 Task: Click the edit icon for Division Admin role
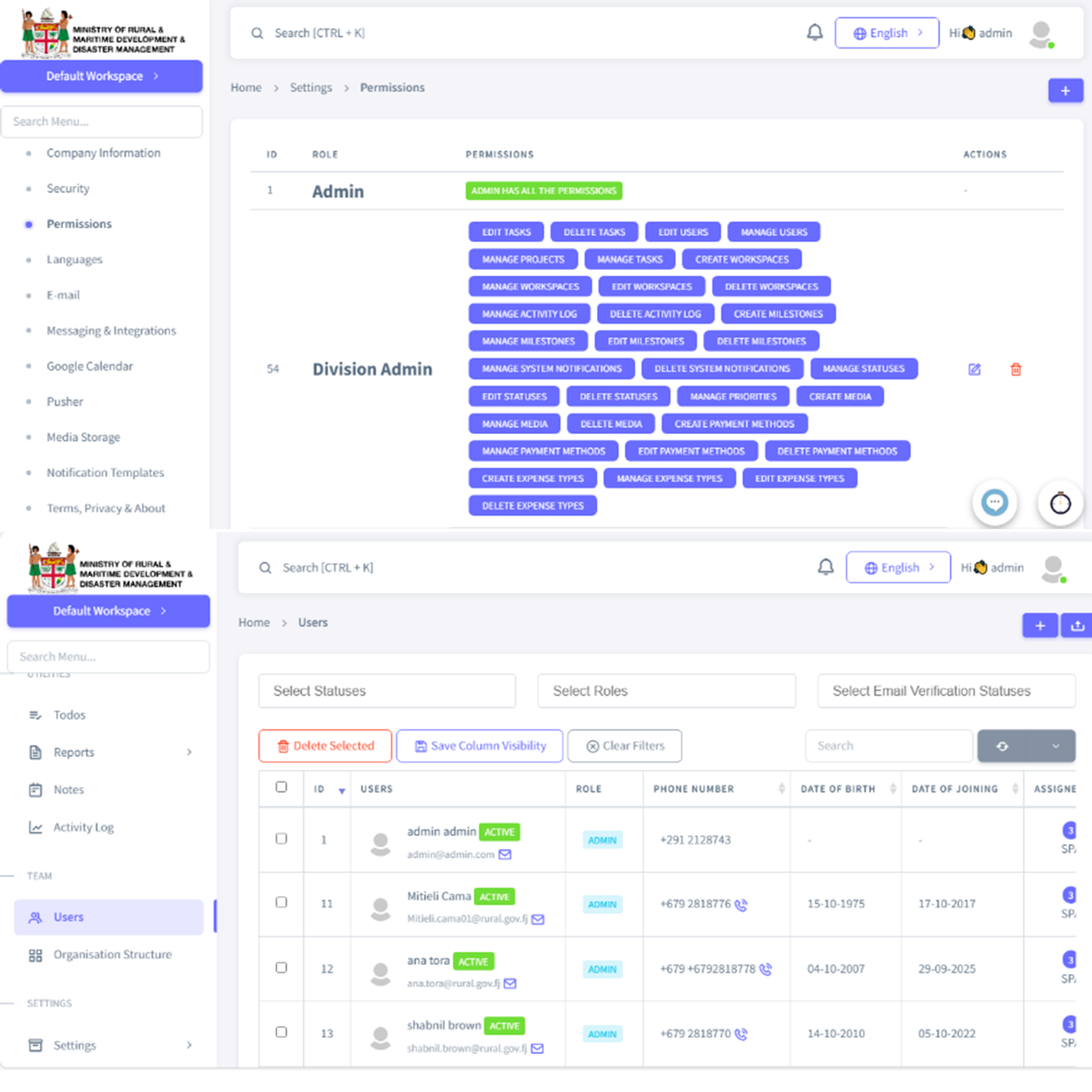pos(974,370)
